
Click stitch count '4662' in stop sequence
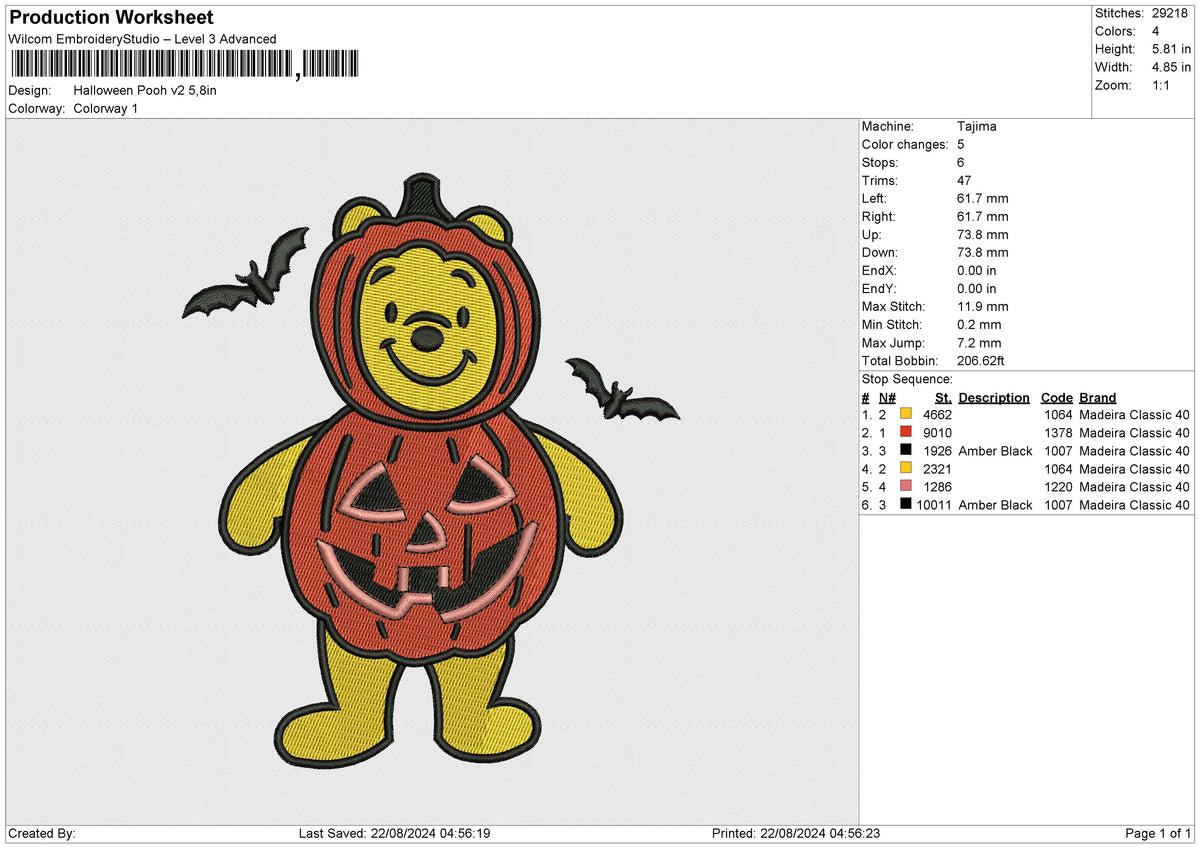[x=938, y=415]
